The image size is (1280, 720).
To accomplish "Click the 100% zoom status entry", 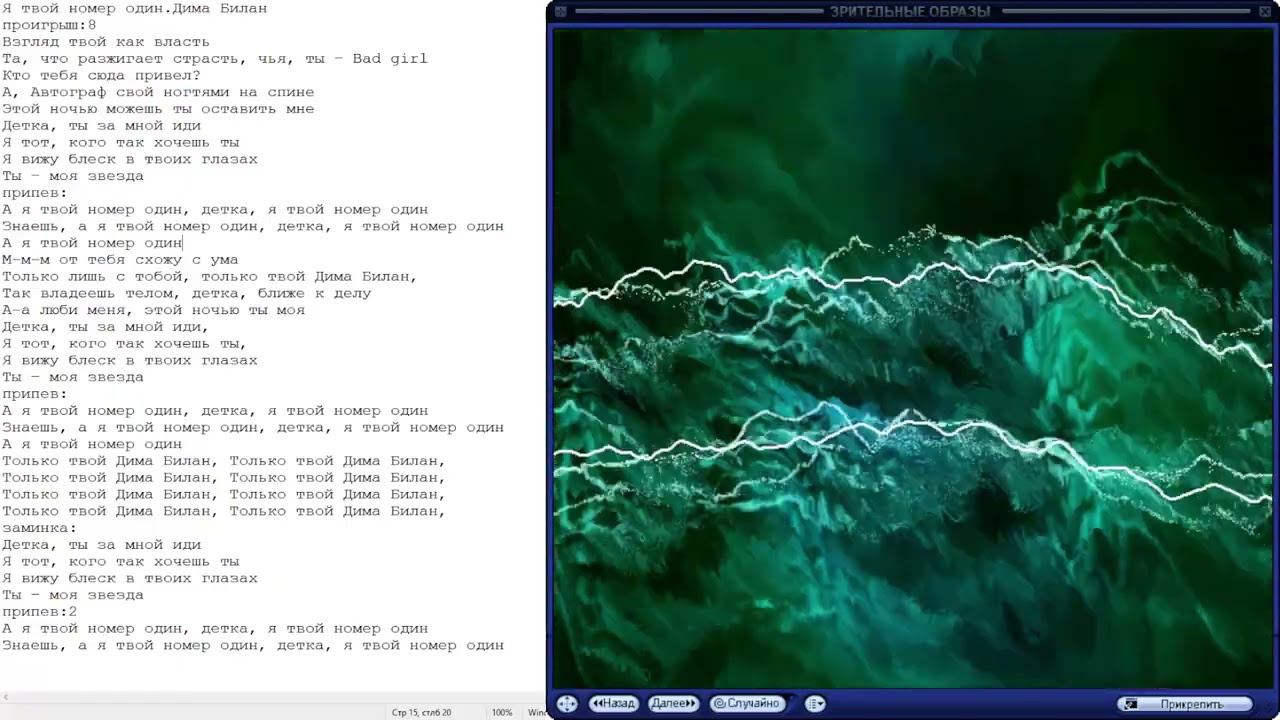I will point(502,712).
